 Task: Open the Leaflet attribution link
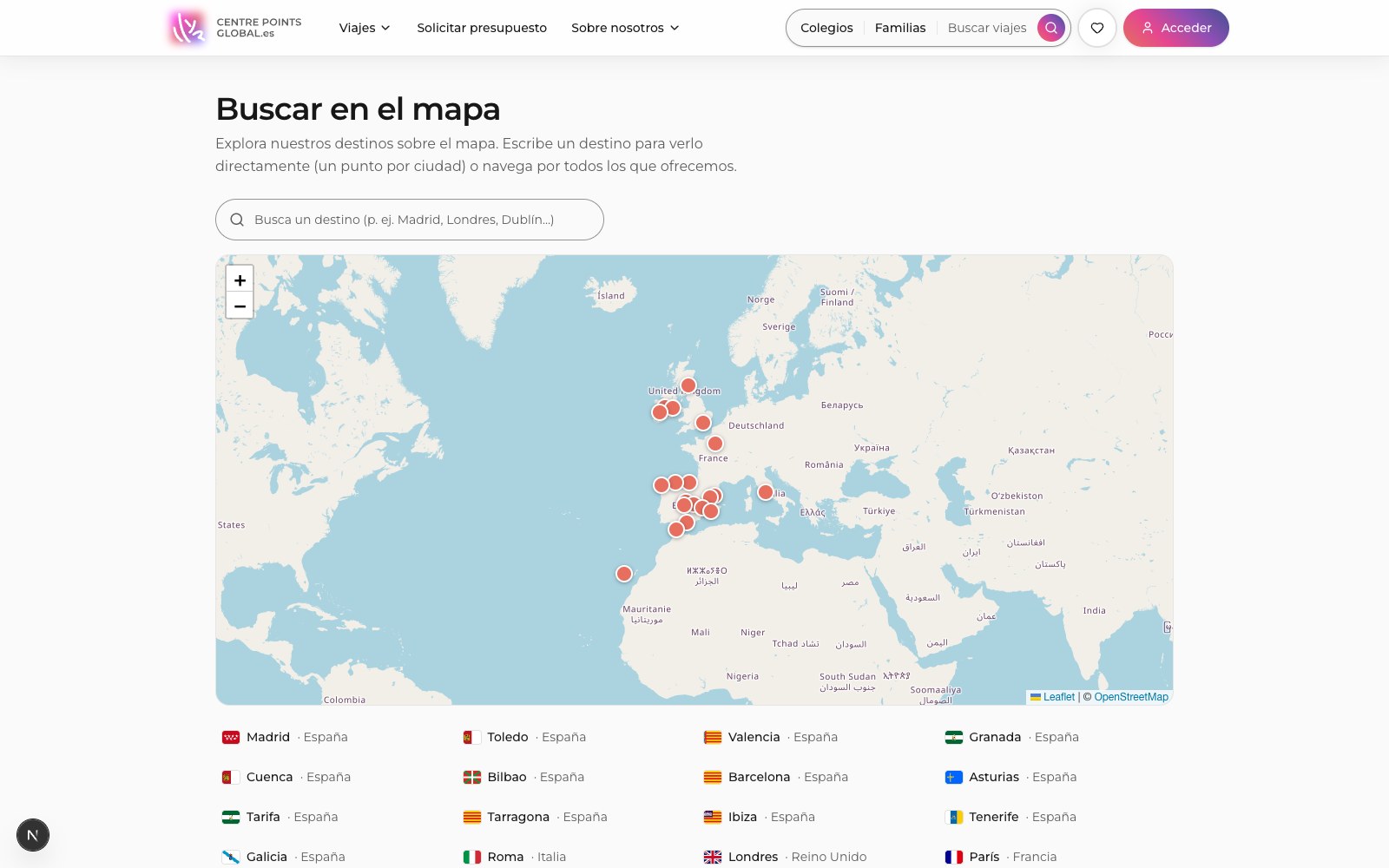(1052, 697)
